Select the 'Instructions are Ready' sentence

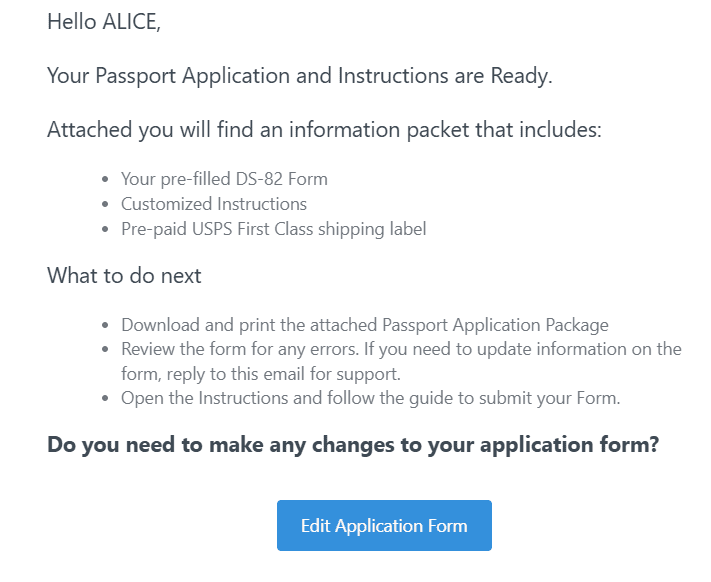[299, 76]
